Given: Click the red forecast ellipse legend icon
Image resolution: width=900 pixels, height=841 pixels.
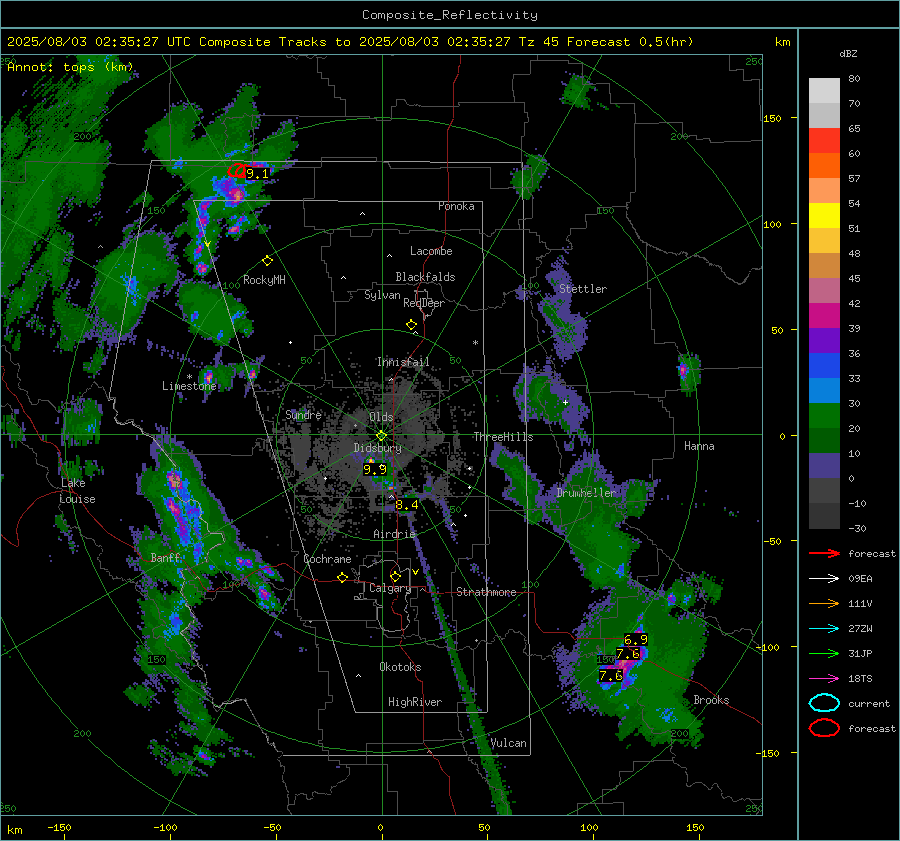Looking at the screenshot, I should 824,728.
